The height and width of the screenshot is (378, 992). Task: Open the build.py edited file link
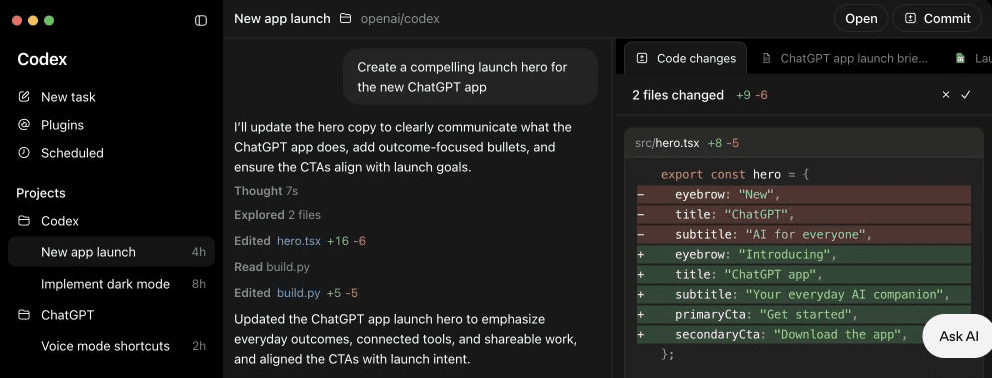pos(299,293)
